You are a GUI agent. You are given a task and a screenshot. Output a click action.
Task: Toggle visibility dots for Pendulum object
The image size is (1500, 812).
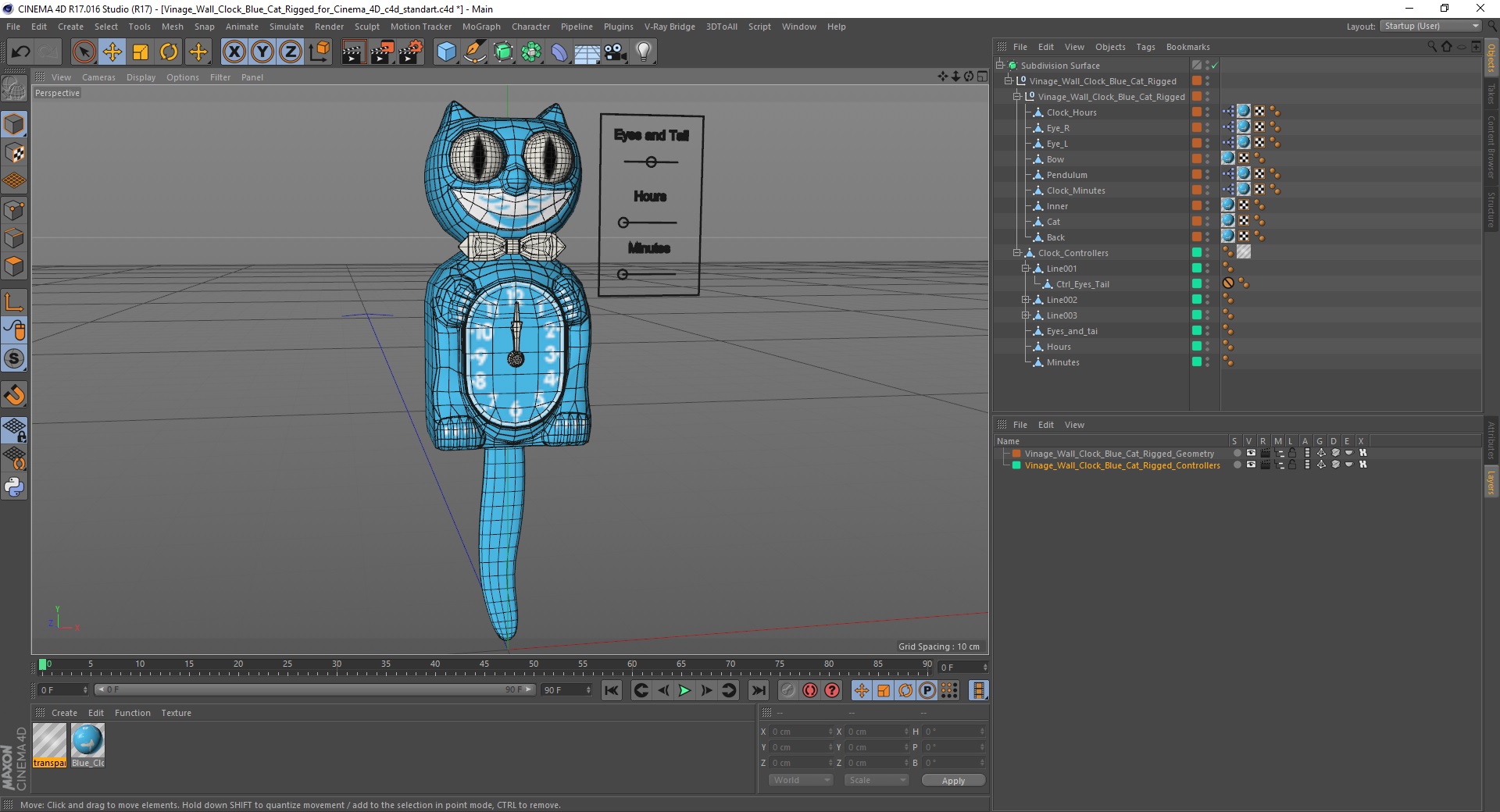(x=1207, y=175)
